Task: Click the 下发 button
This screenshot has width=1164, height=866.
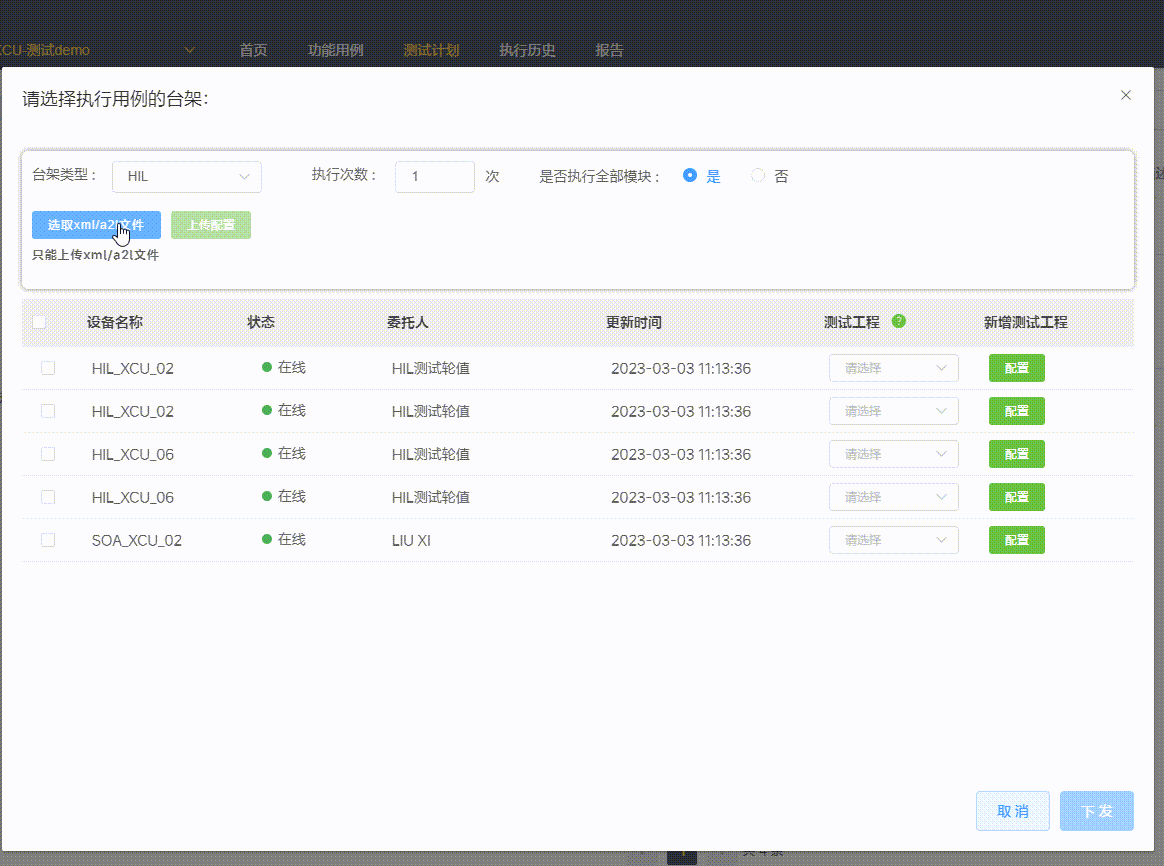Action: tap(1096, 811)
